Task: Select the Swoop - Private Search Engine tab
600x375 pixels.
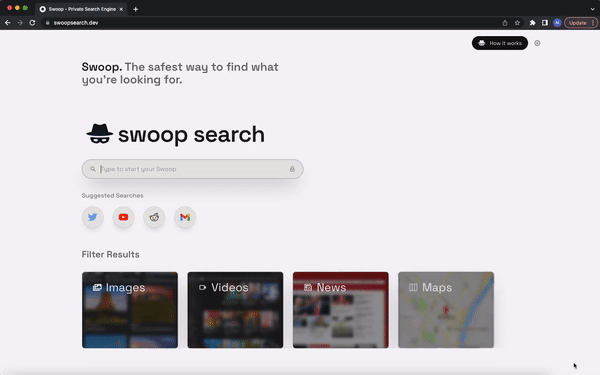Action: [x=81, y=9]
